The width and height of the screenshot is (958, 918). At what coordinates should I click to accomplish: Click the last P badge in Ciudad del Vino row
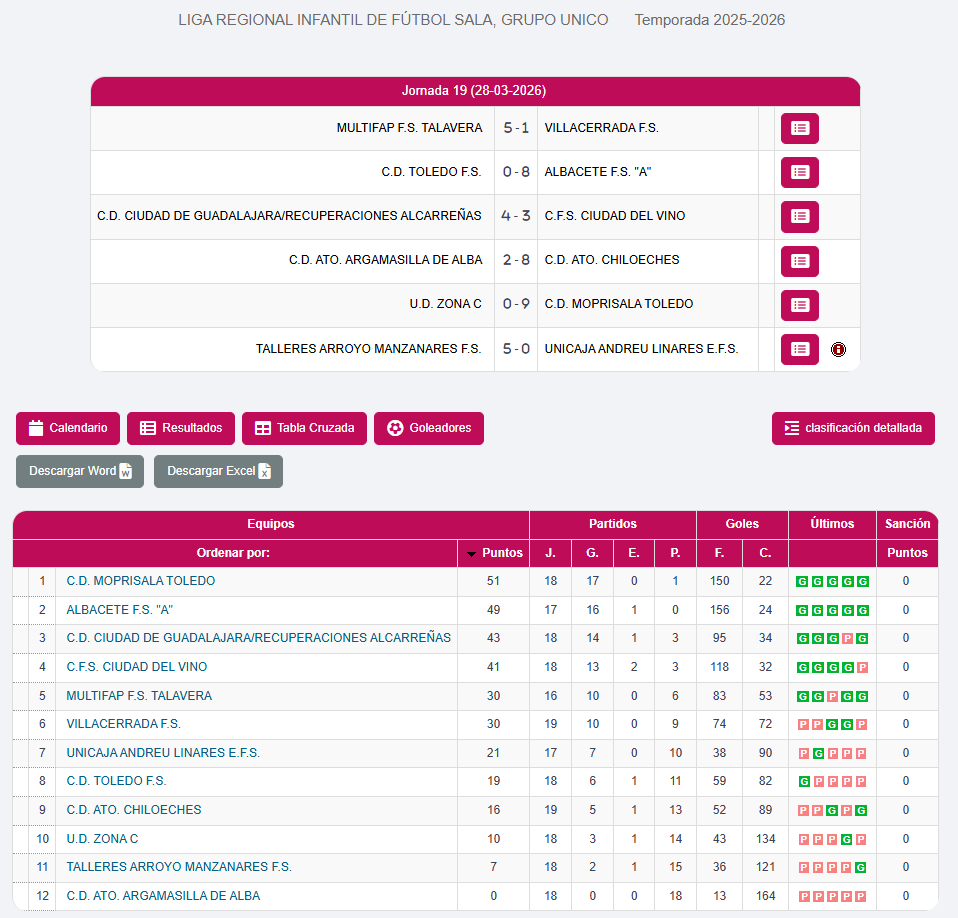pyautogui.click(x=862, y=668)
